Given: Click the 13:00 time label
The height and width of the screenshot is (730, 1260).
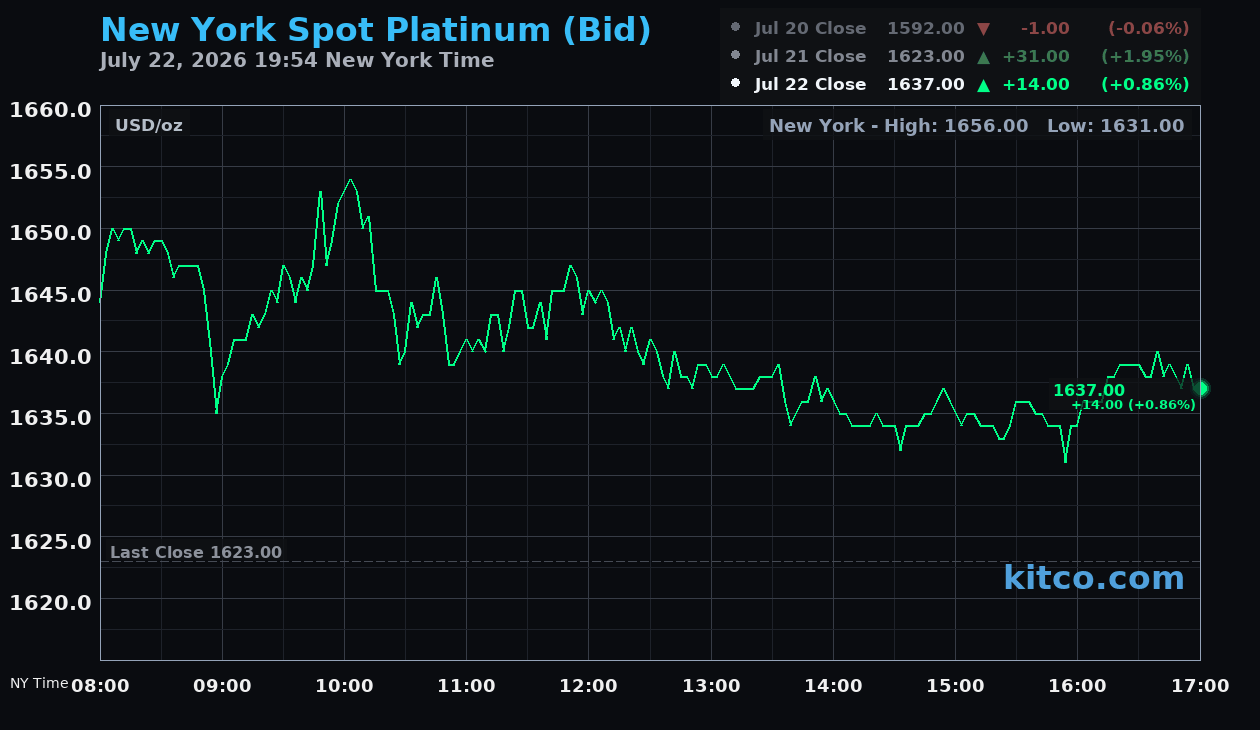Looking at the screenshot, I should pos(711,686).
